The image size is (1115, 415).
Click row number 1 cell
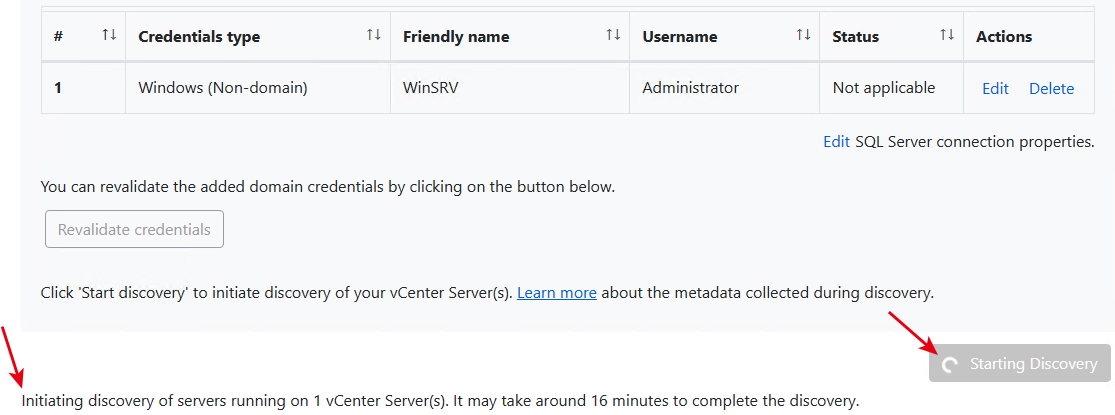[x=59, y=88]
